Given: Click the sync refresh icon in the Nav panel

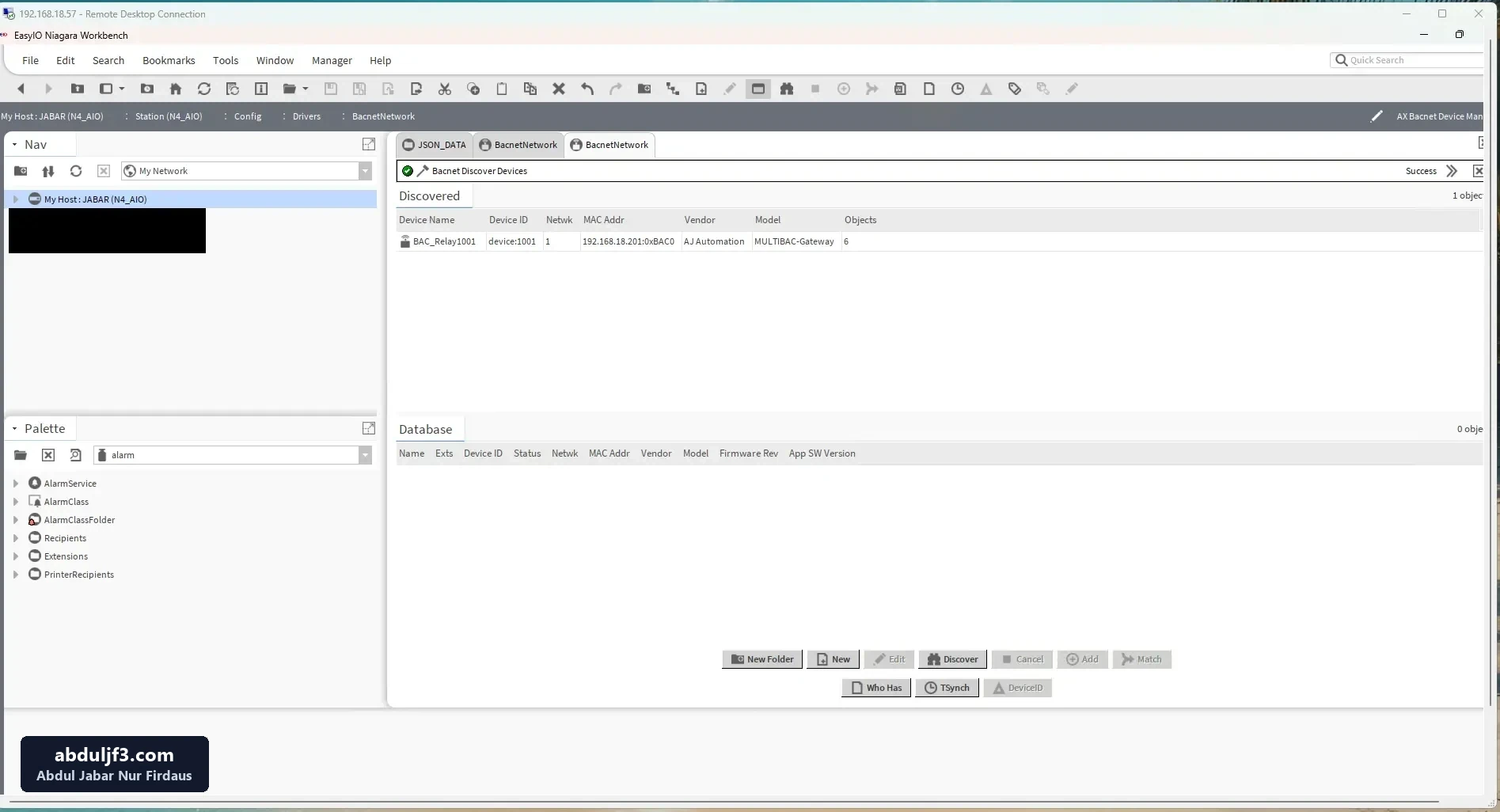Looking at the screenshot, I should tap(76, 171).
